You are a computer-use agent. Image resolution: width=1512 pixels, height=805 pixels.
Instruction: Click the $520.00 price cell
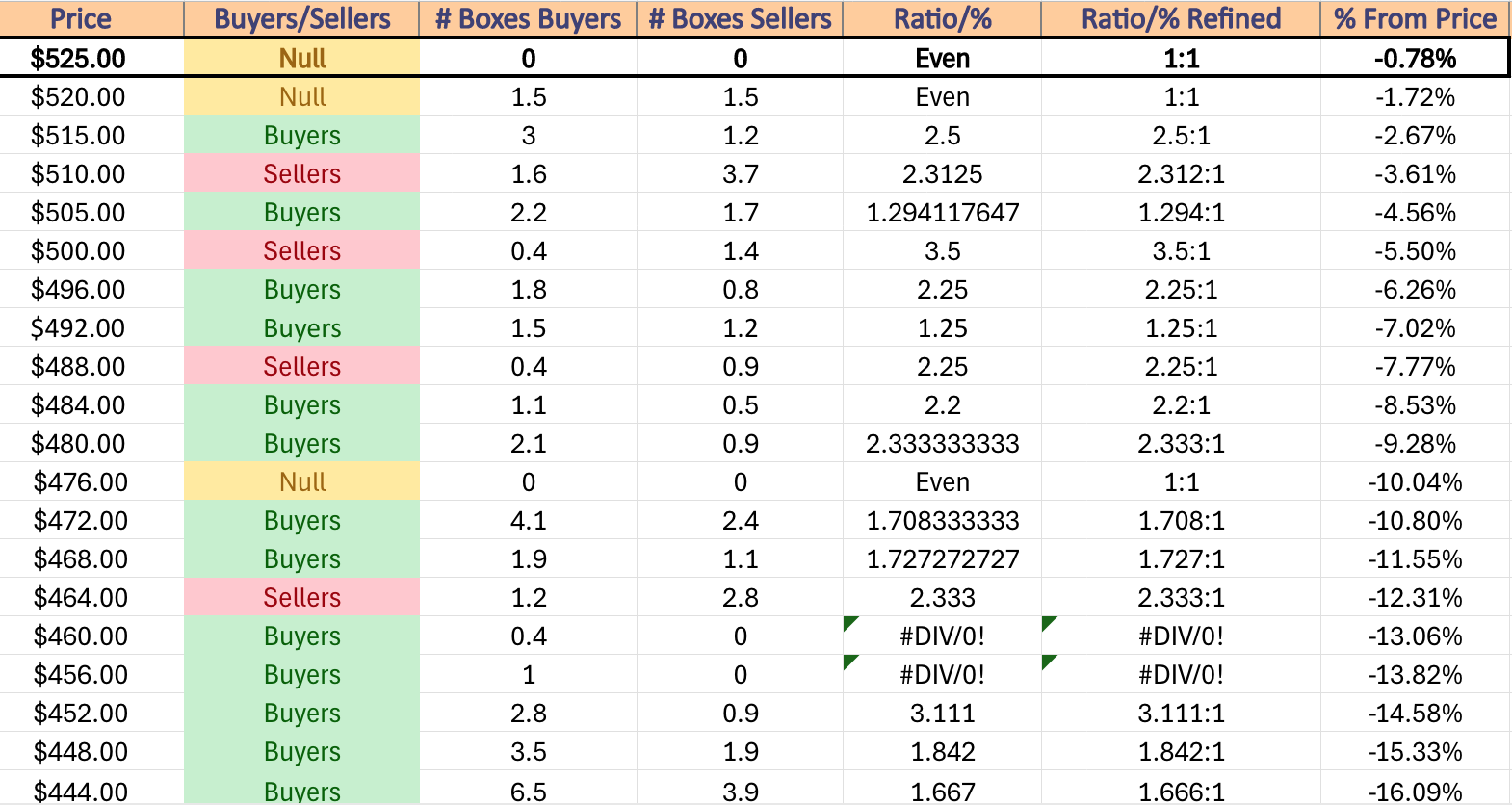click(91, 96)
